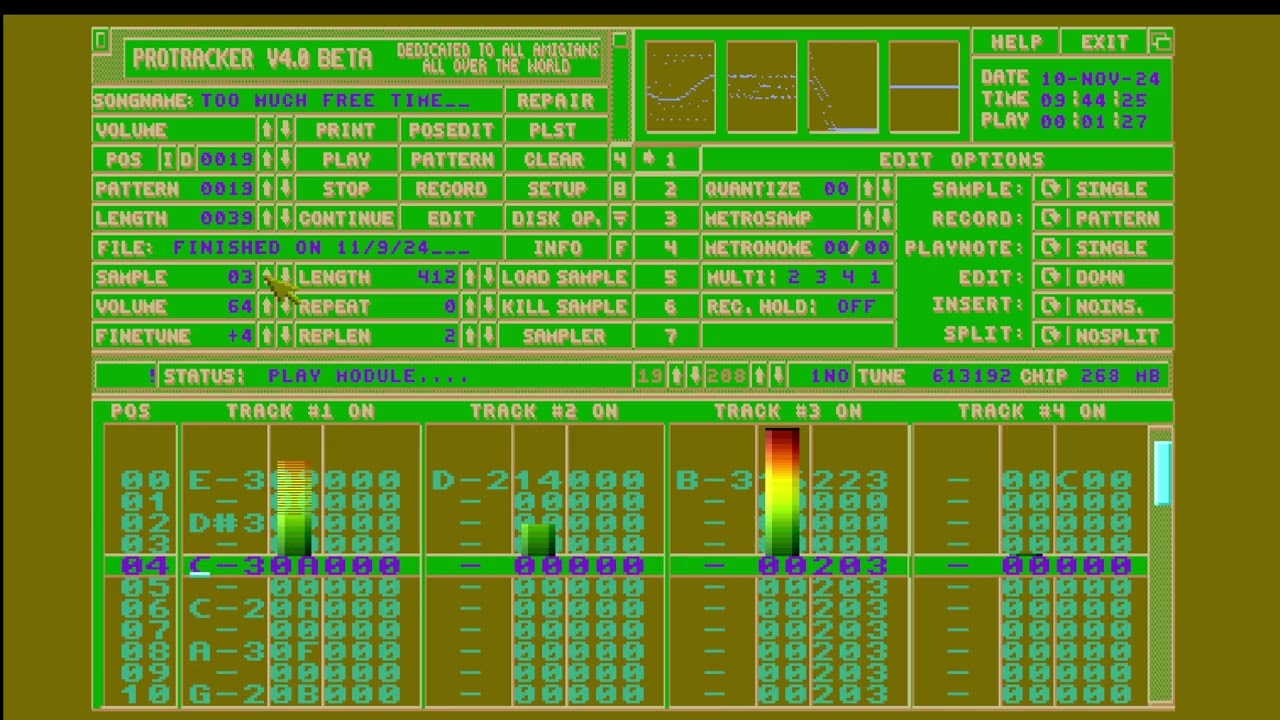Click KILL SAMPLE button
The image size is (1280, 720).
[565, 307]
